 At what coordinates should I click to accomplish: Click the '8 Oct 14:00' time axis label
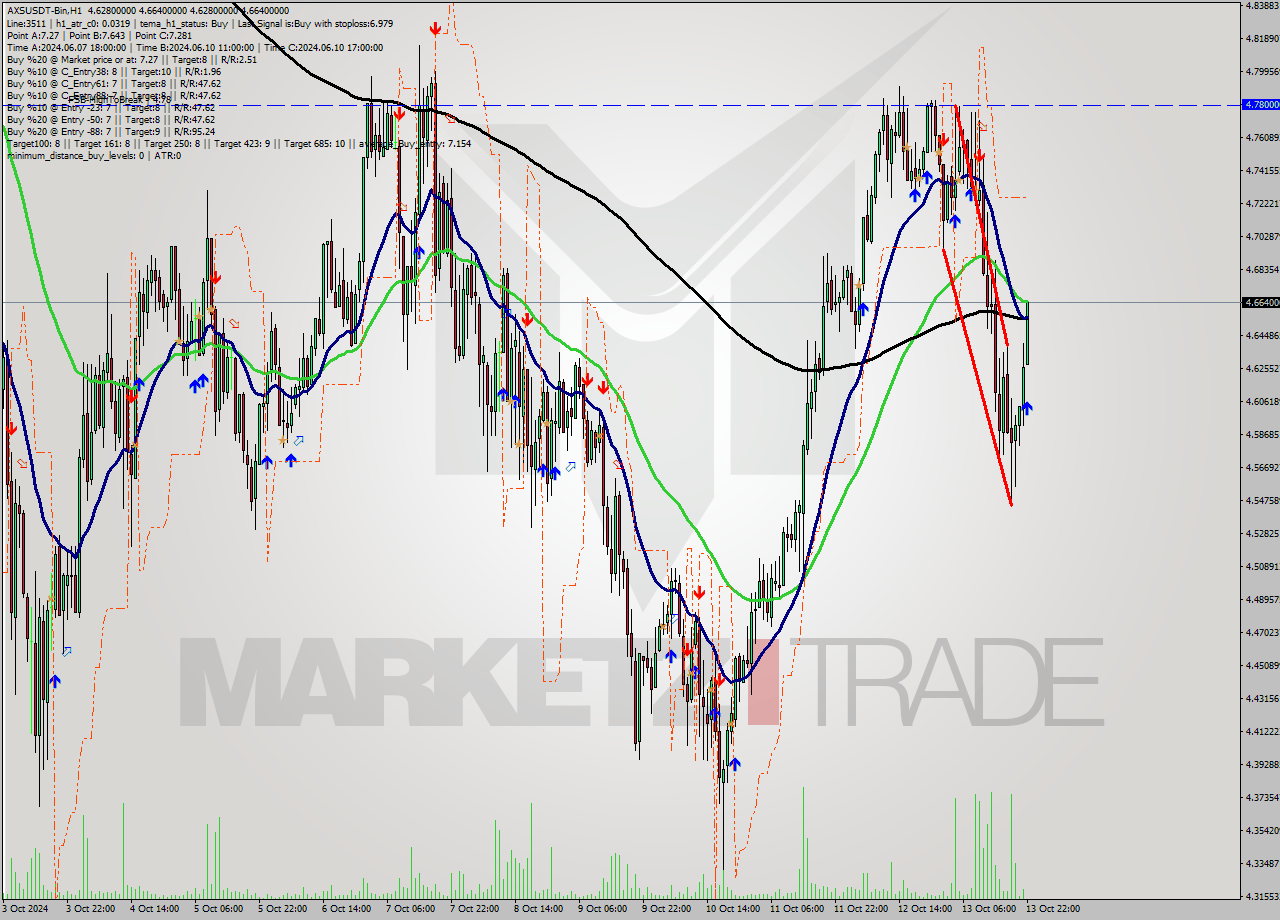click(x=539, y=909)
